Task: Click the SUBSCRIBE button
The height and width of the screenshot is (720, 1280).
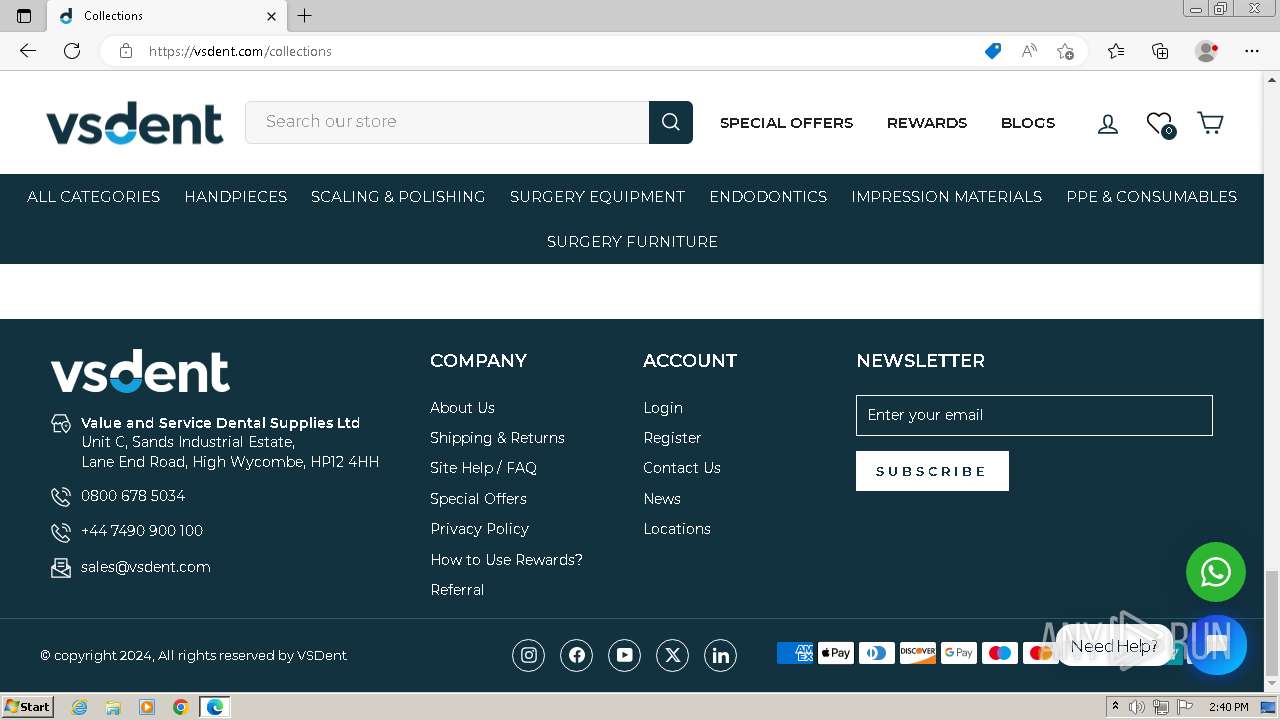Action: (x=932, y=471)
